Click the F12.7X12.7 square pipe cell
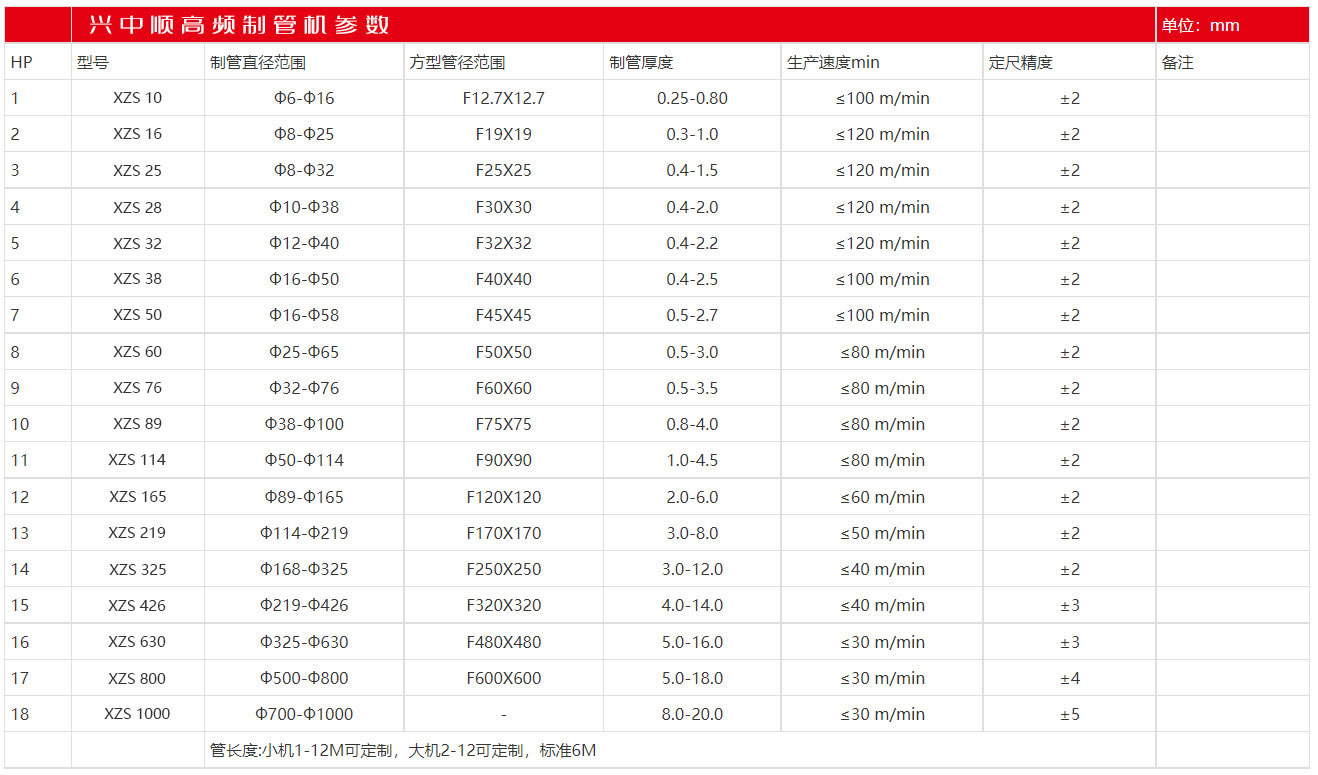1318x775 pixels. coord(503,98)
